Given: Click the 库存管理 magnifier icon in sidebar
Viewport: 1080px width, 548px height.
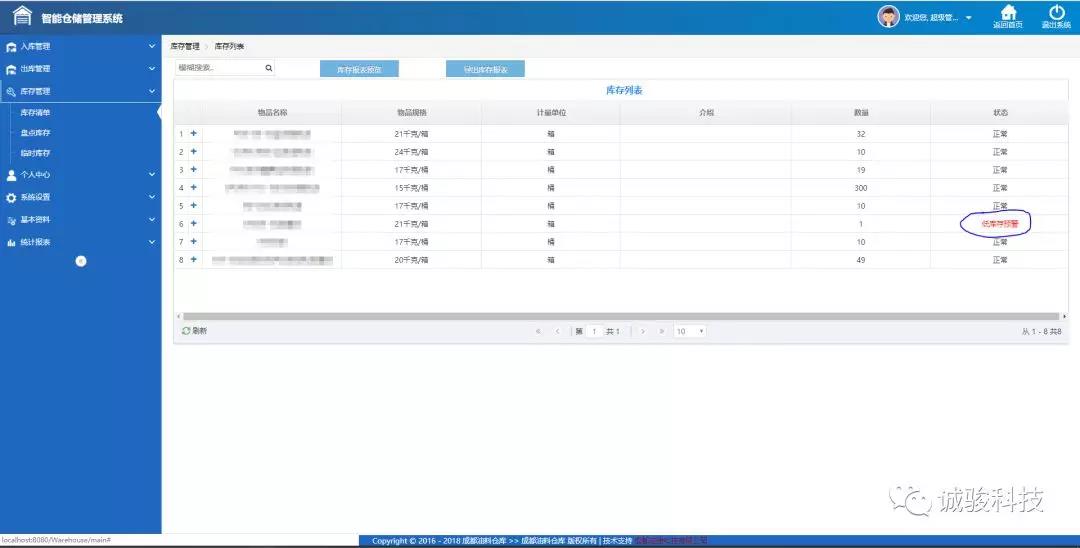Looking at the screenshot, I should coord(11,91).
